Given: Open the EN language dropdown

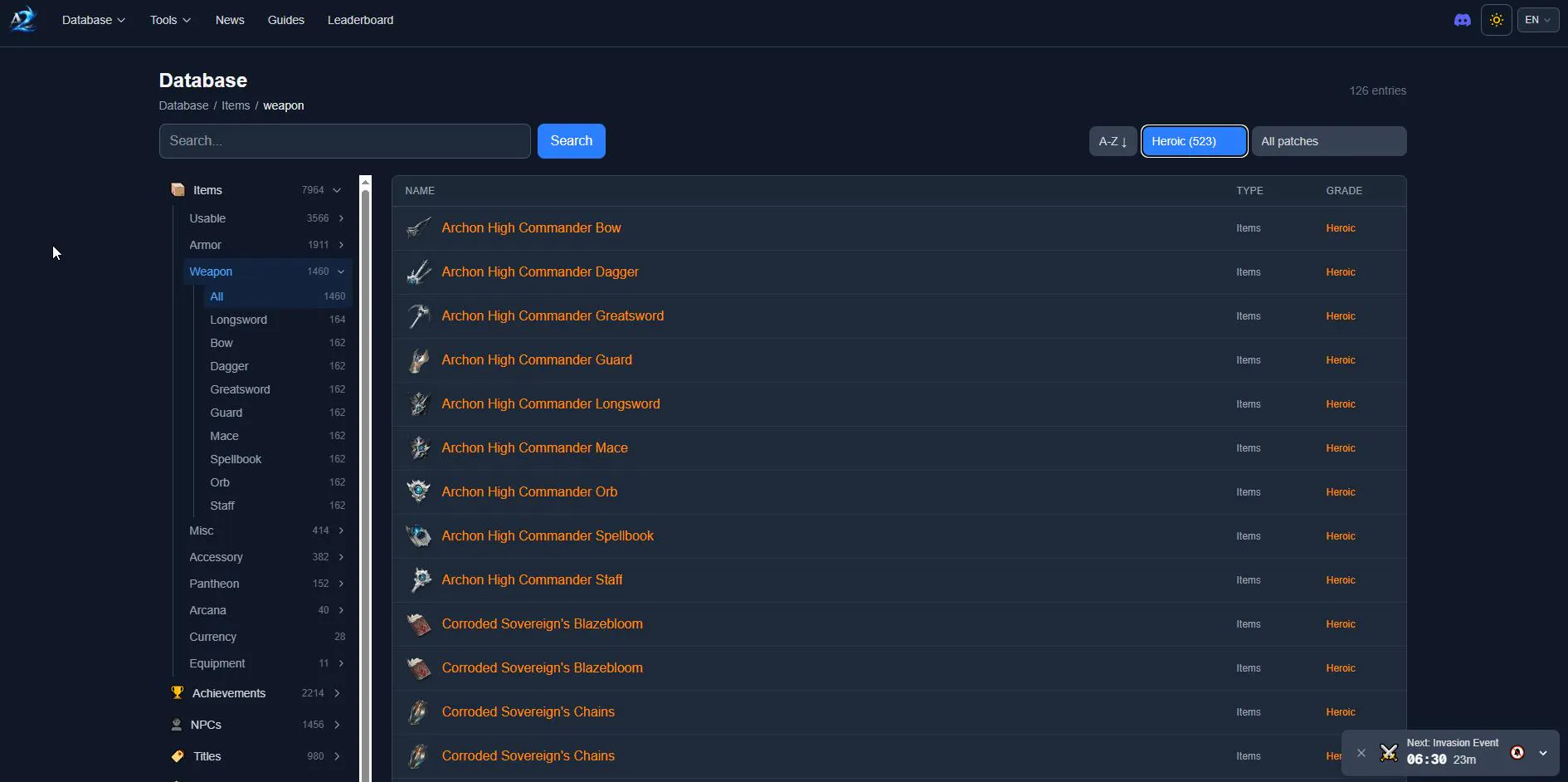Looking at the screenshot, I should click(x=1537, y=20).
